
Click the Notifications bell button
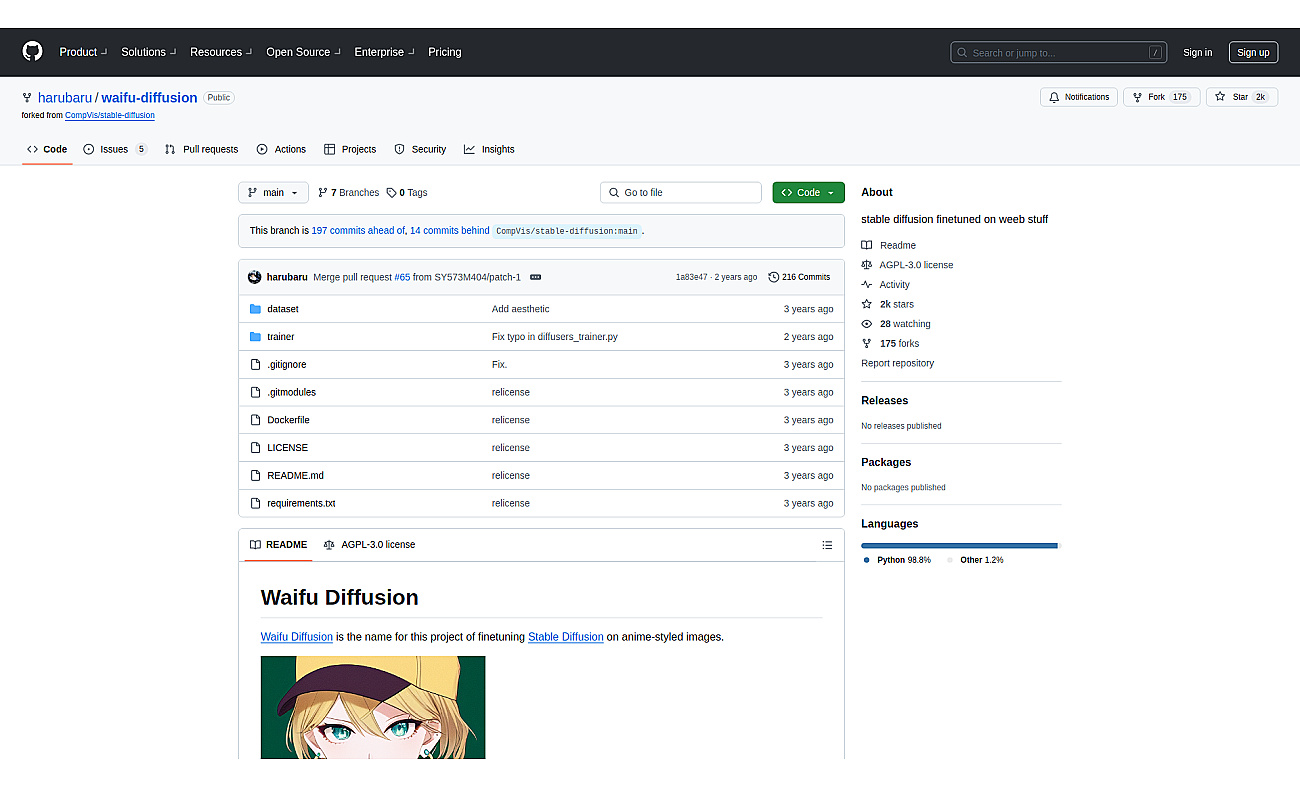[1079, 97]
